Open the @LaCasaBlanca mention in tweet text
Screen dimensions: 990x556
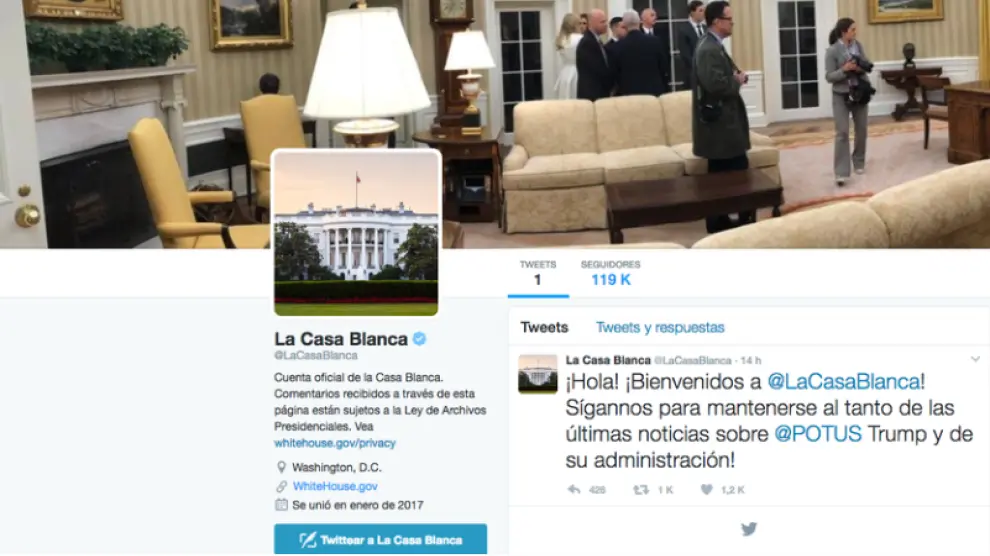(844, 382)
